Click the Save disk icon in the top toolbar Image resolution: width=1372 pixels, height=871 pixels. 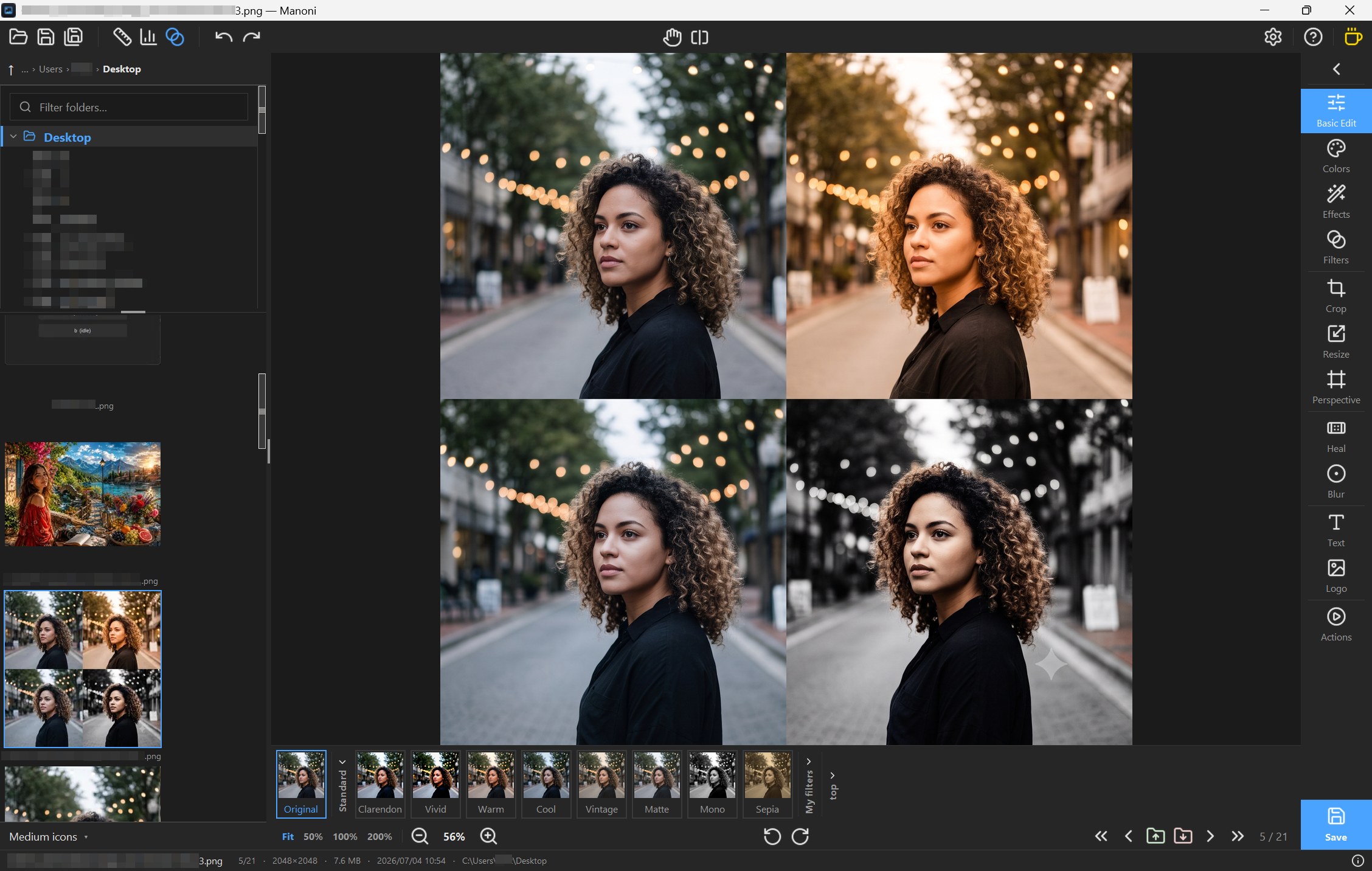pyautogui.click(x=46, y=37)
